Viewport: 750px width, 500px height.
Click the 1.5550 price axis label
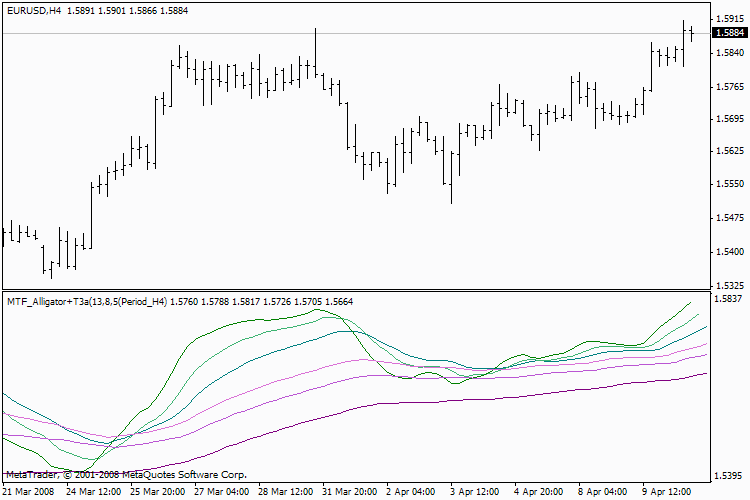click(727, 184)
